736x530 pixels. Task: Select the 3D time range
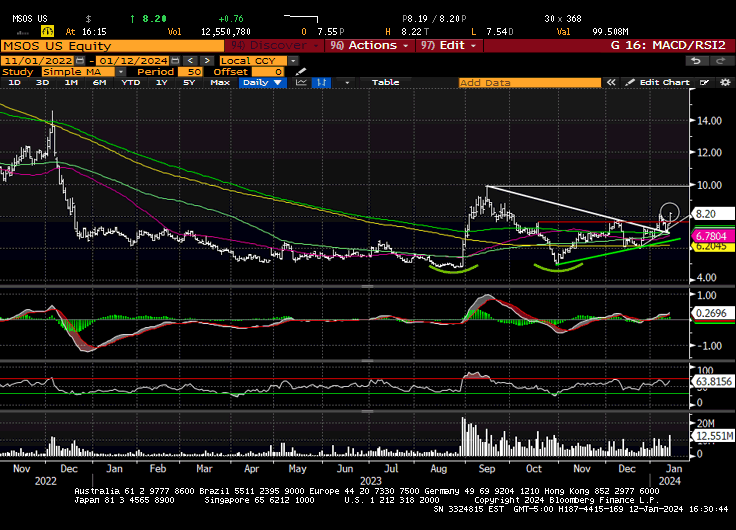pyautogui.click(x=43, y=83)
